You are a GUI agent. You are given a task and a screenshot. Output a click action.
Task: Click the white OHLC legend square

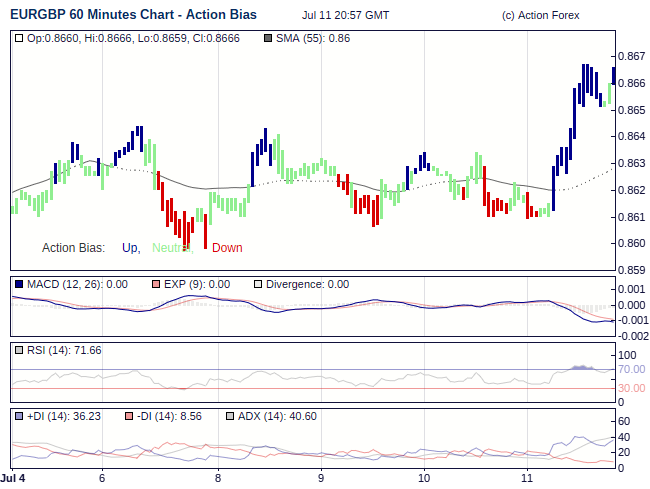click(20, 38)
